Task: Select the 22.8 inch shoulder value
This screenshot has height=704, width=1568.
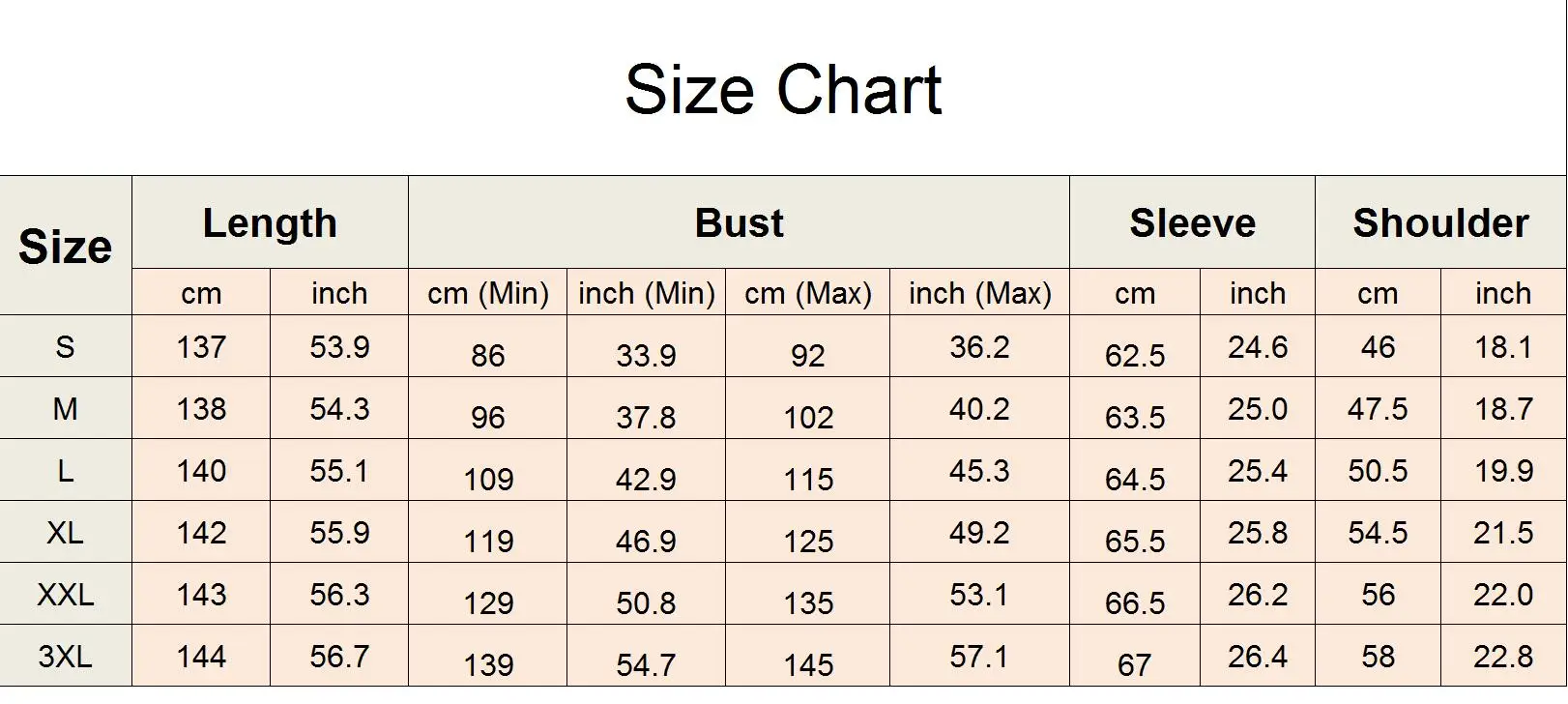Action: (1503, 657)
